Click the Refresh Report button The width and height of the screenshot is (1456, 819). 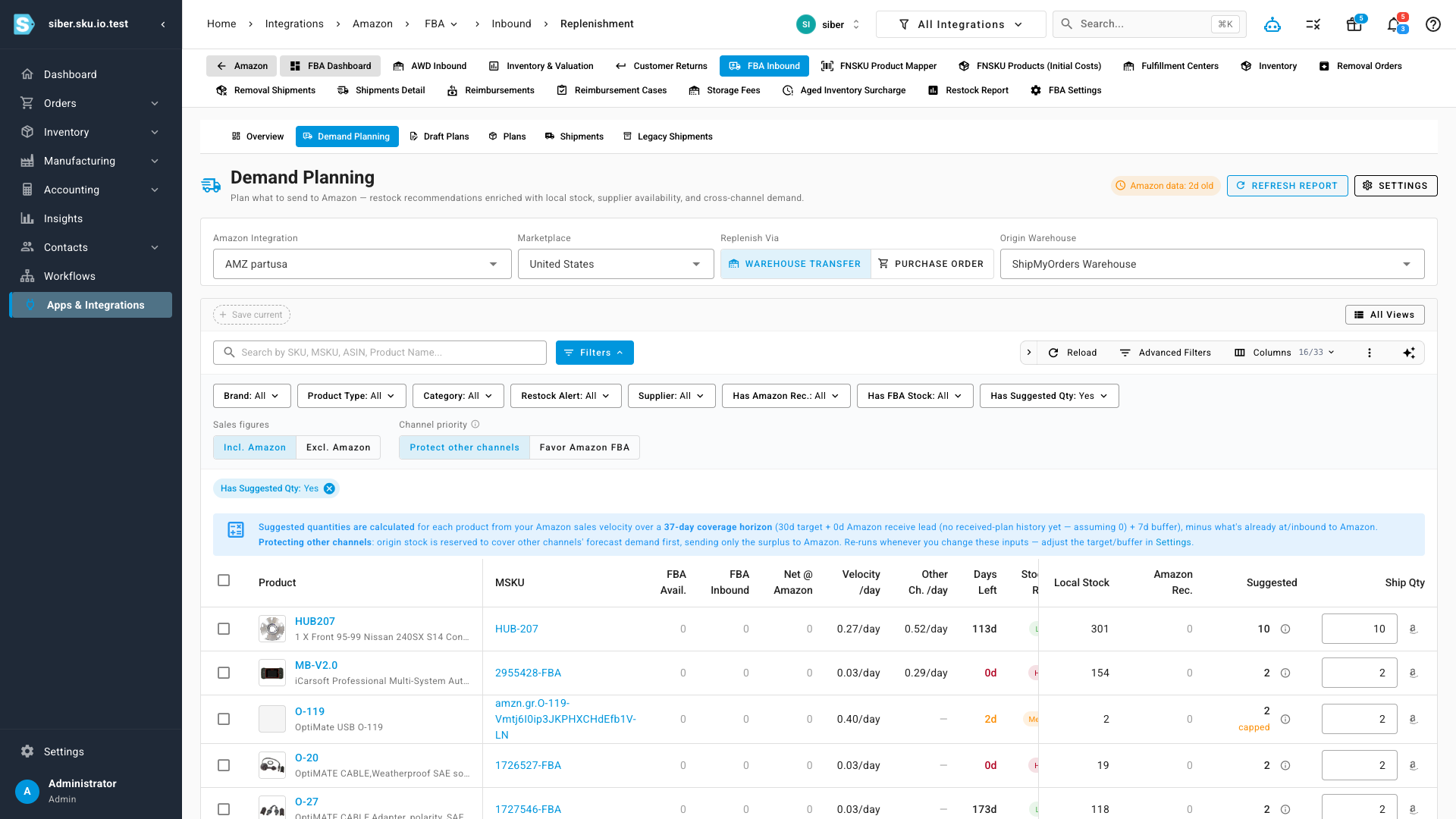pyautogui.click(x=1287, y=186)
